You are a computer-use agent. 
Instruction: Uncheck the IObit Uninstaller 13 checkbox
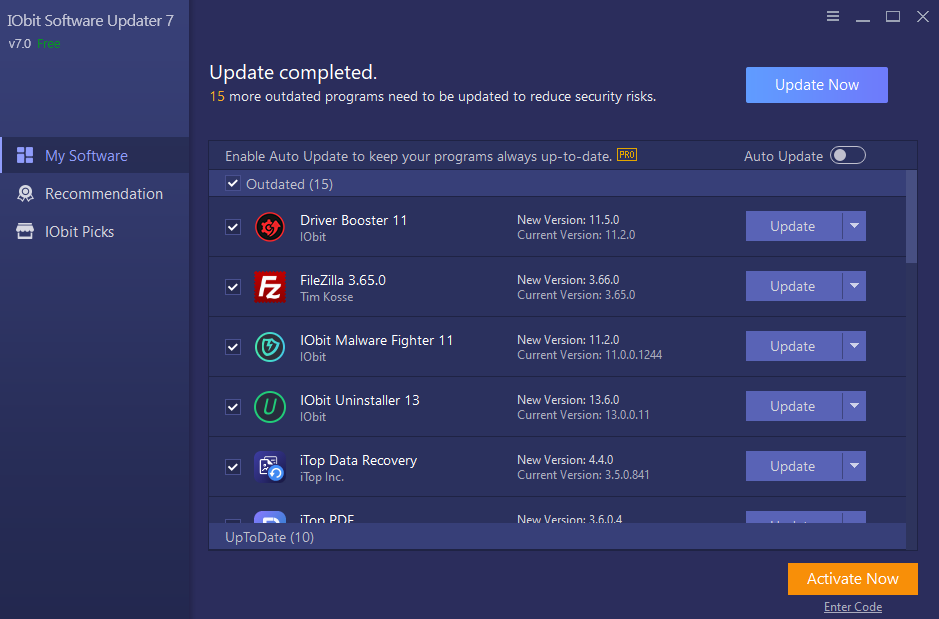click(x=233, y=406)
